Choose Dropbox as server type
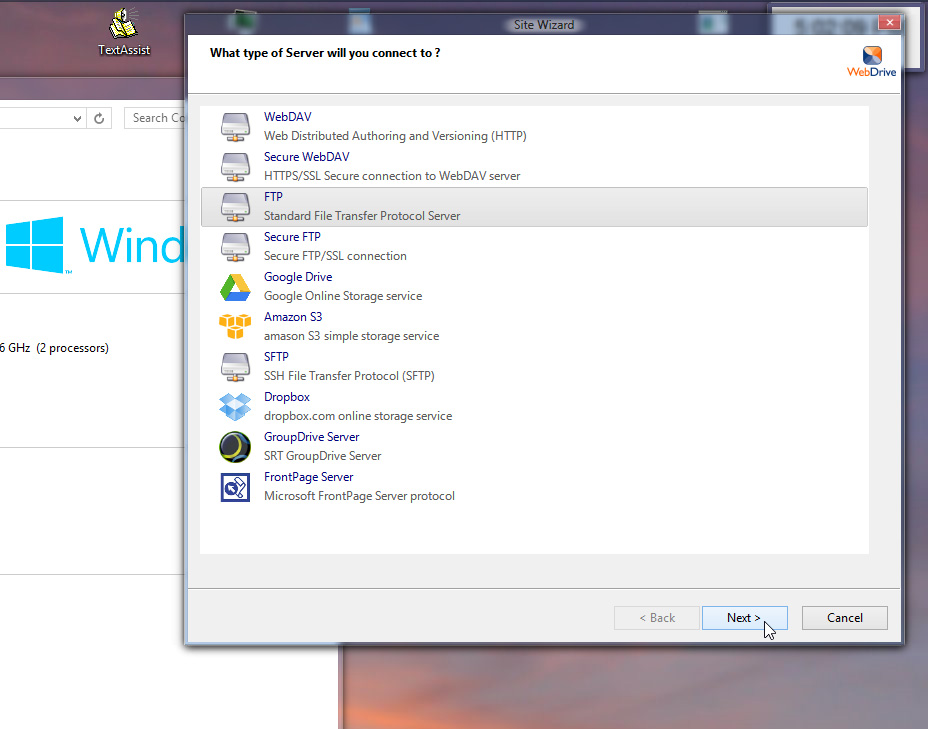Screen dimensions: 928x729 [x=286, y=397]
